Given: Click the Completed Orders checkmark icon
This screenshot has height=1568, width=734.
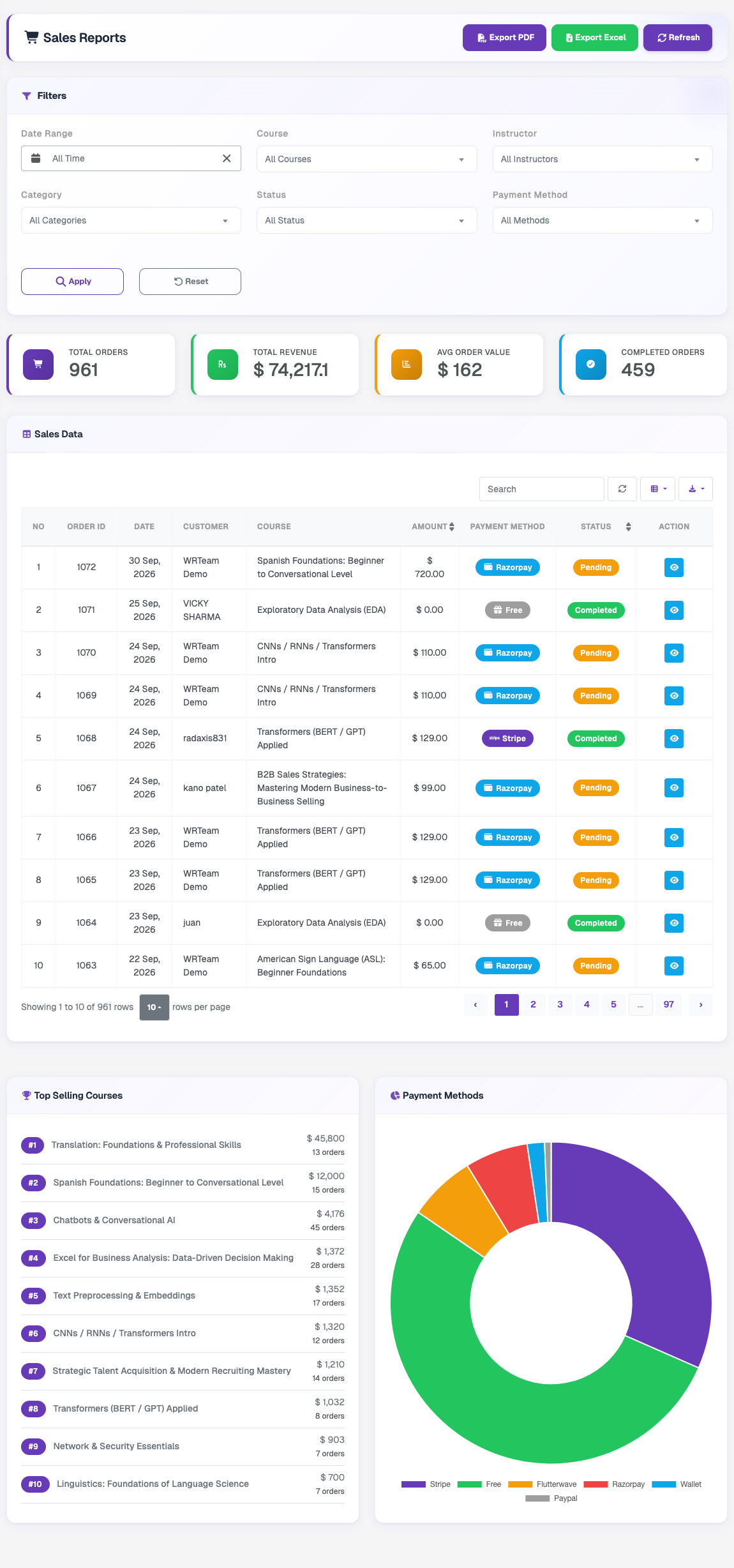Looking at the screenshot, I should click(x=591, y=365).
